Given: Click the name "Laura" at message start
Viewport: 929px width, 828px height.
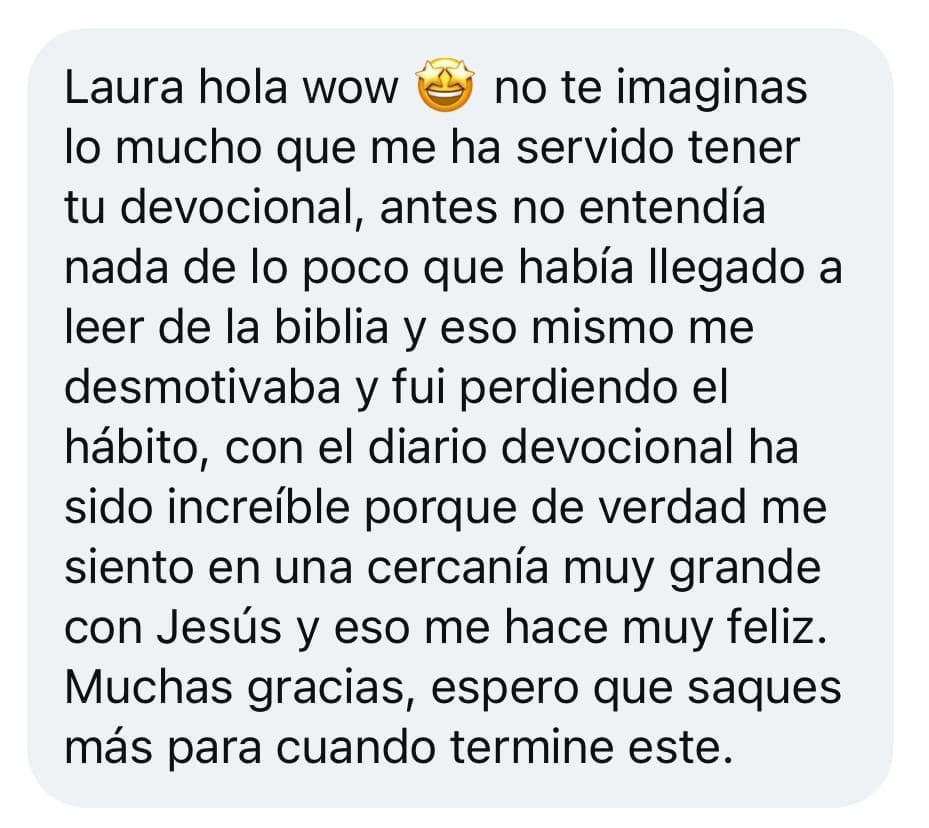Looking at the screenshot, I should [x=124, y=88].
